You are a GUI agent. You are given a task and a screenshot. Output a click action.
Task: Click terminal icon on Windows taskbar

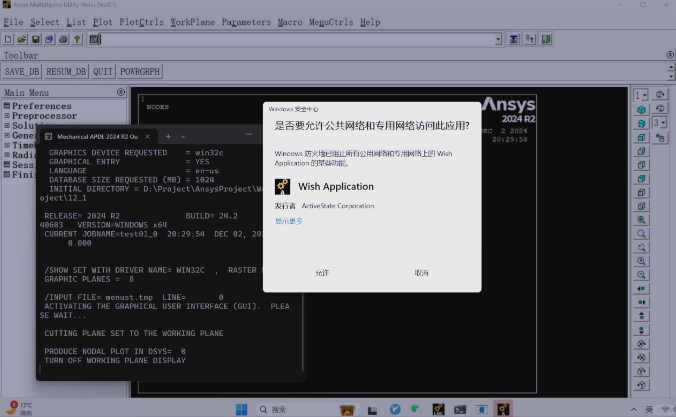460,409
